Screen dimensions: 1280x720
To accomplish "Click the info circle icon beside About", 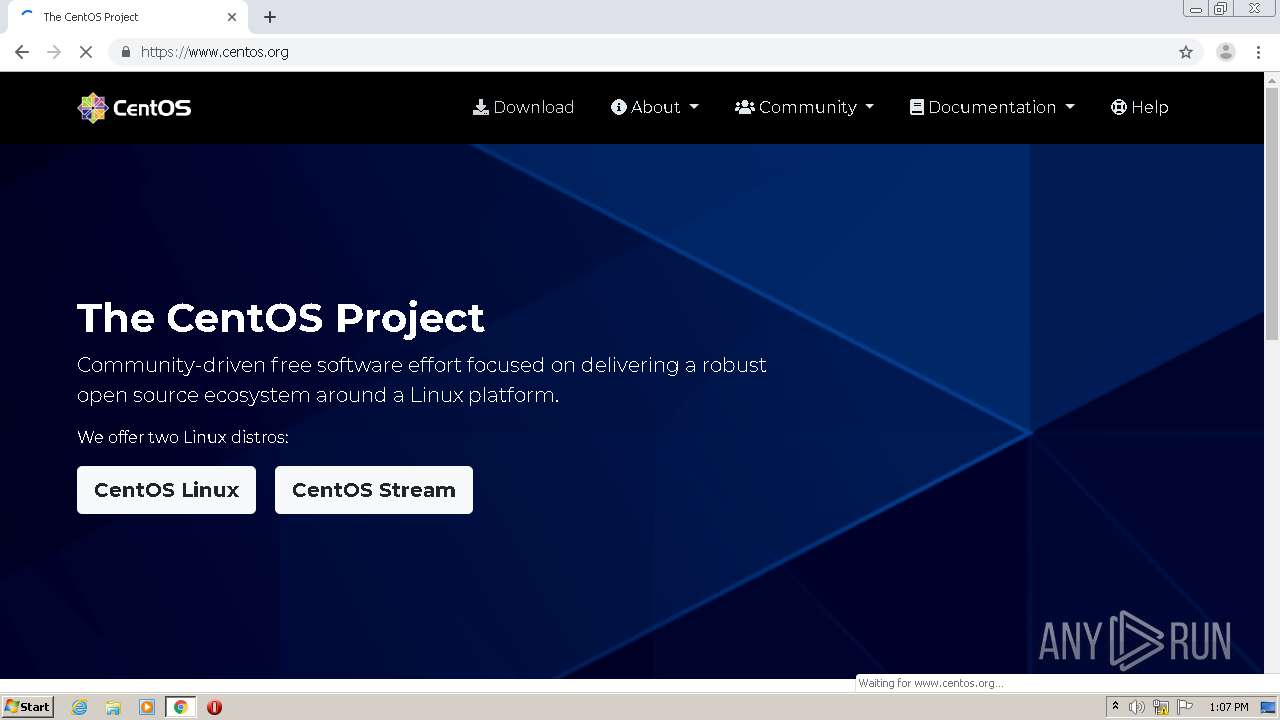I will tap(618, 107).
